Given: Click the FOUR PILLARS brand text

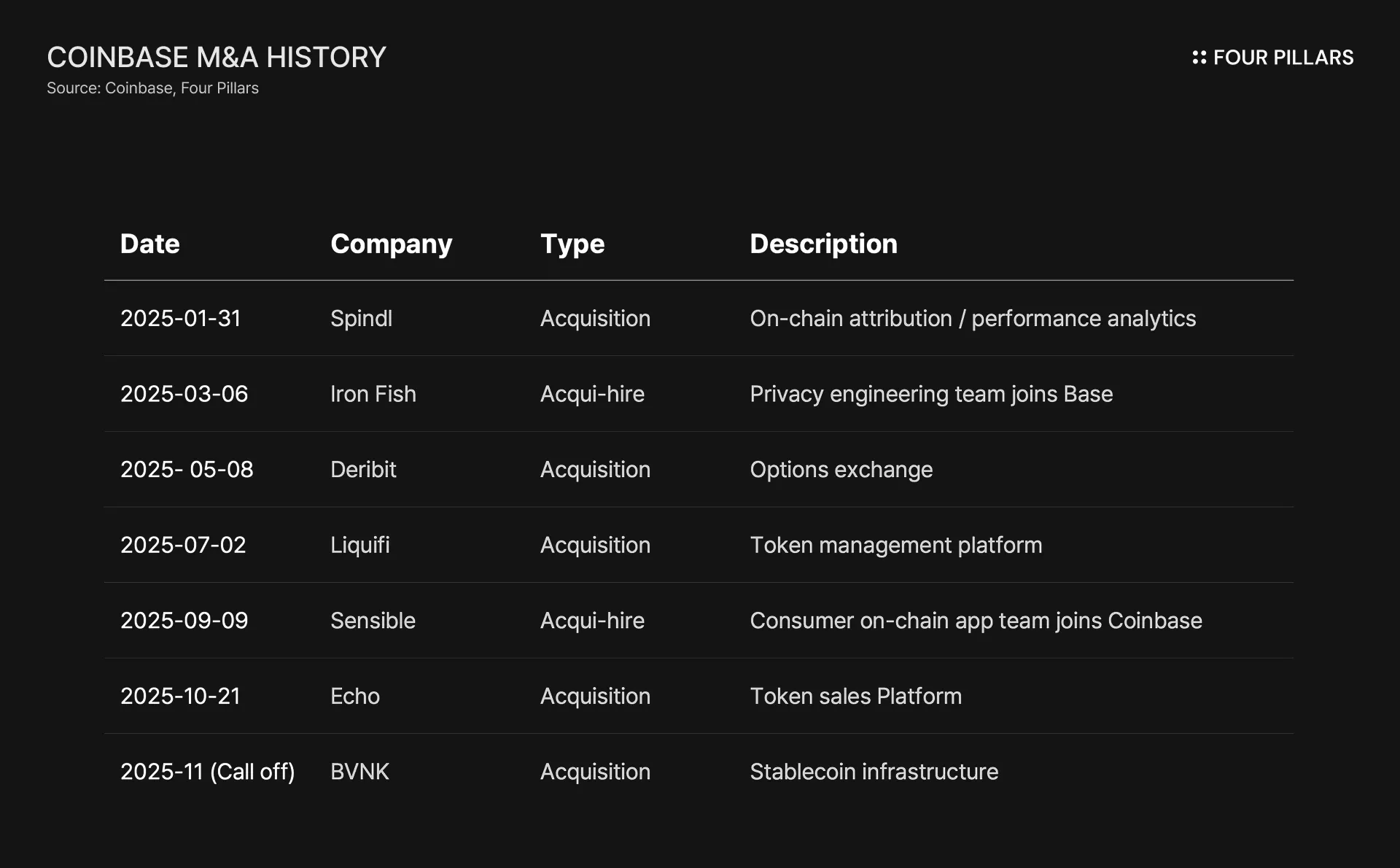Looking at the screenshot, I should coord(1283,58).
